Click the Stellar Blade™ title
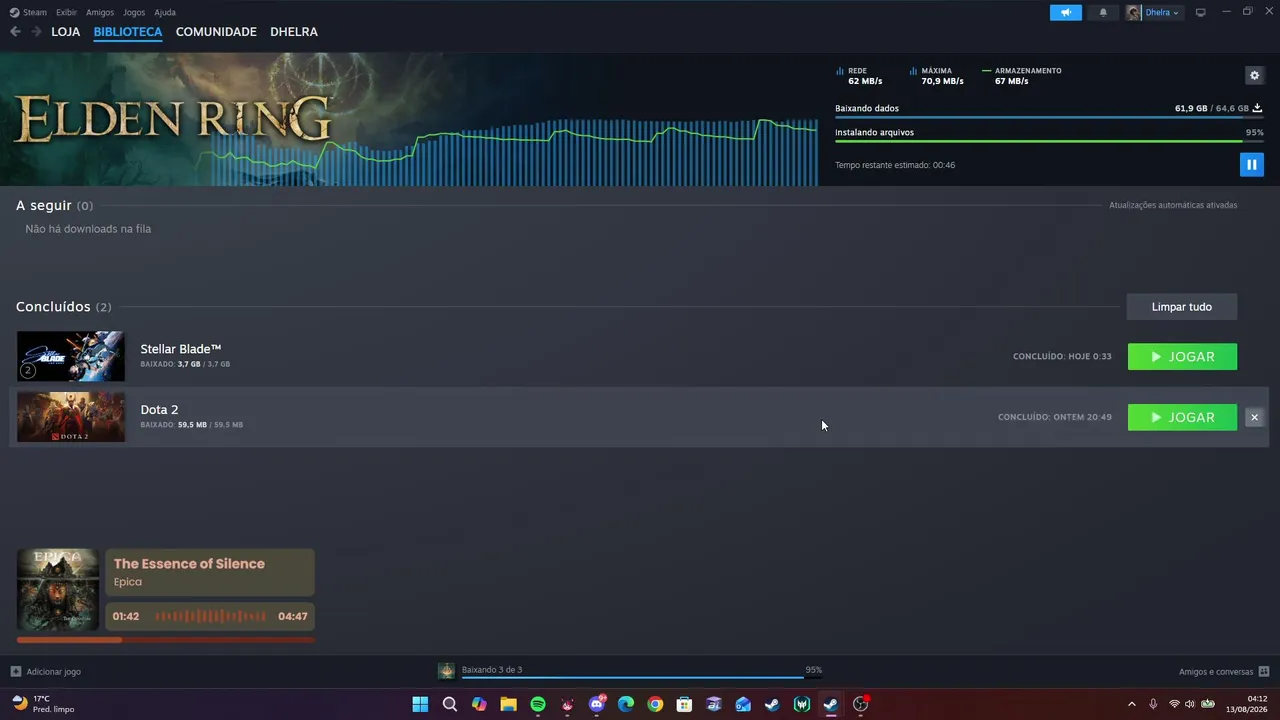1280x720 pixels. coord(181,349)
